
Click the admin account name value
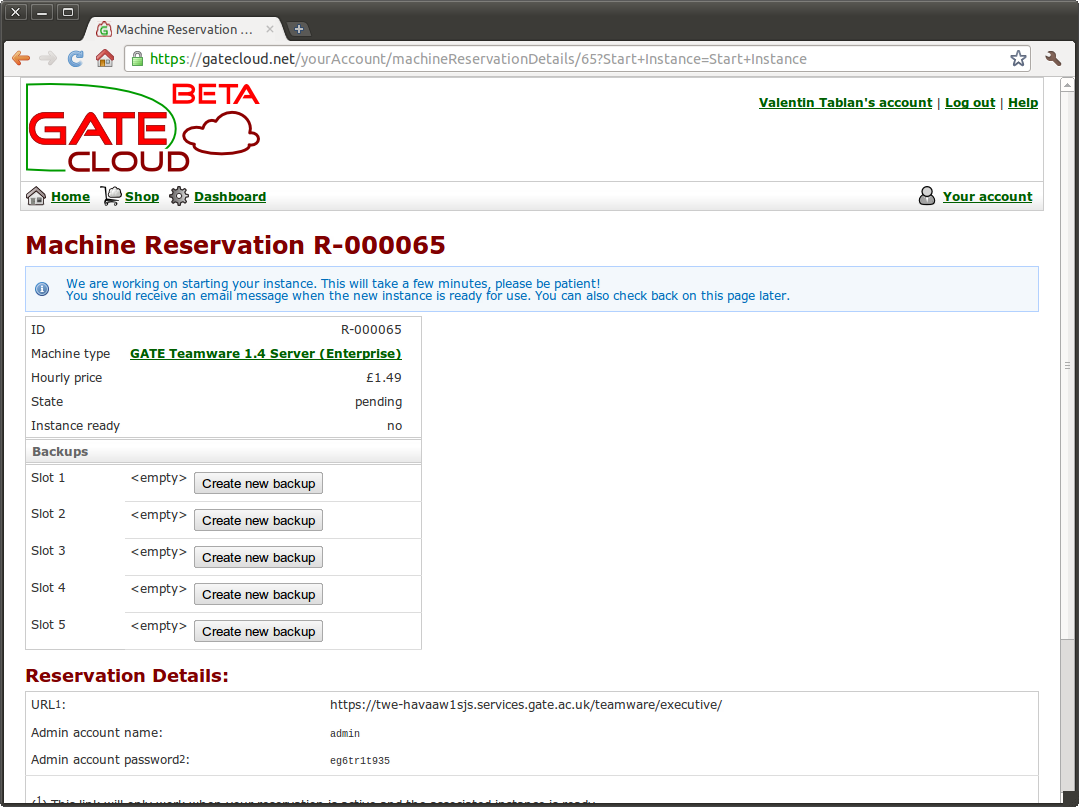pyautogui.click(x=345, y=733)
